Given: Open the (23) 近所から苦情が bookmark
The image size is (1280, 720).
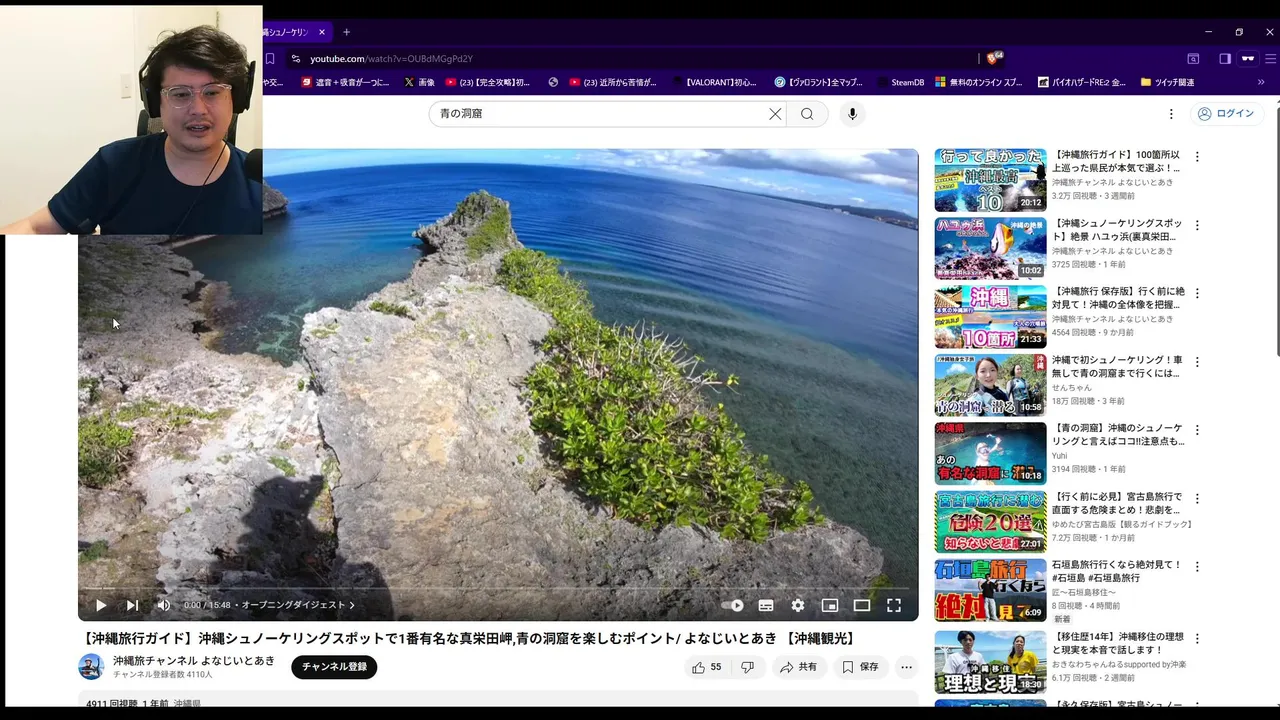Looking at the screenshot, I should coord(612,83).
